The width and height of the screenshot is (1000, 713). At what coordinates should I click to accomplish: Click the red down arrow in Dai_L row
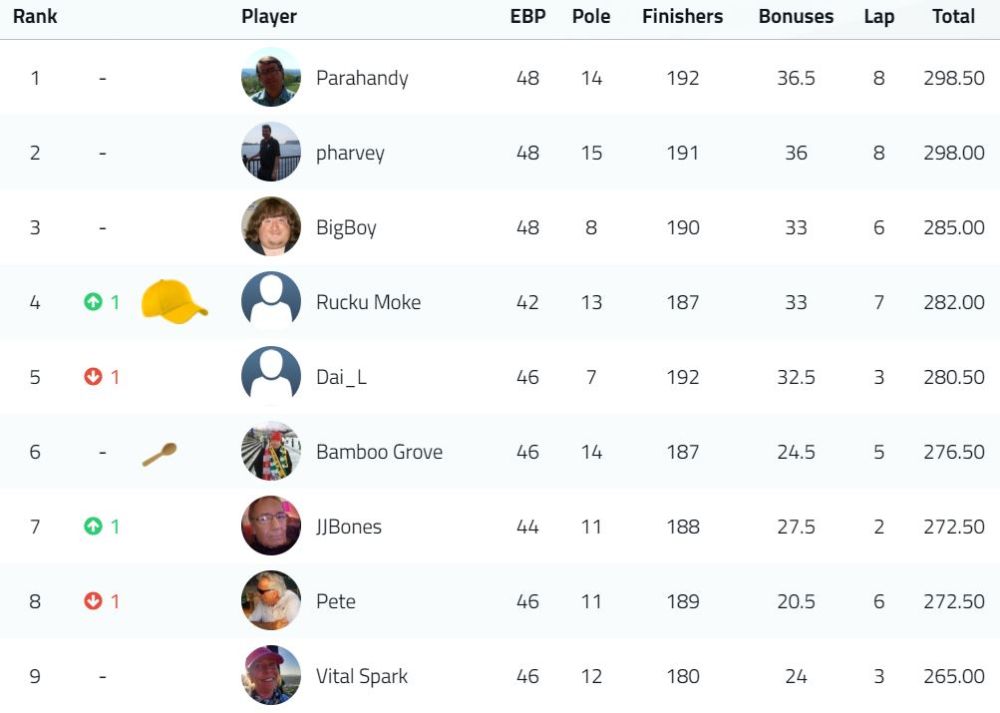coord(93,377)
